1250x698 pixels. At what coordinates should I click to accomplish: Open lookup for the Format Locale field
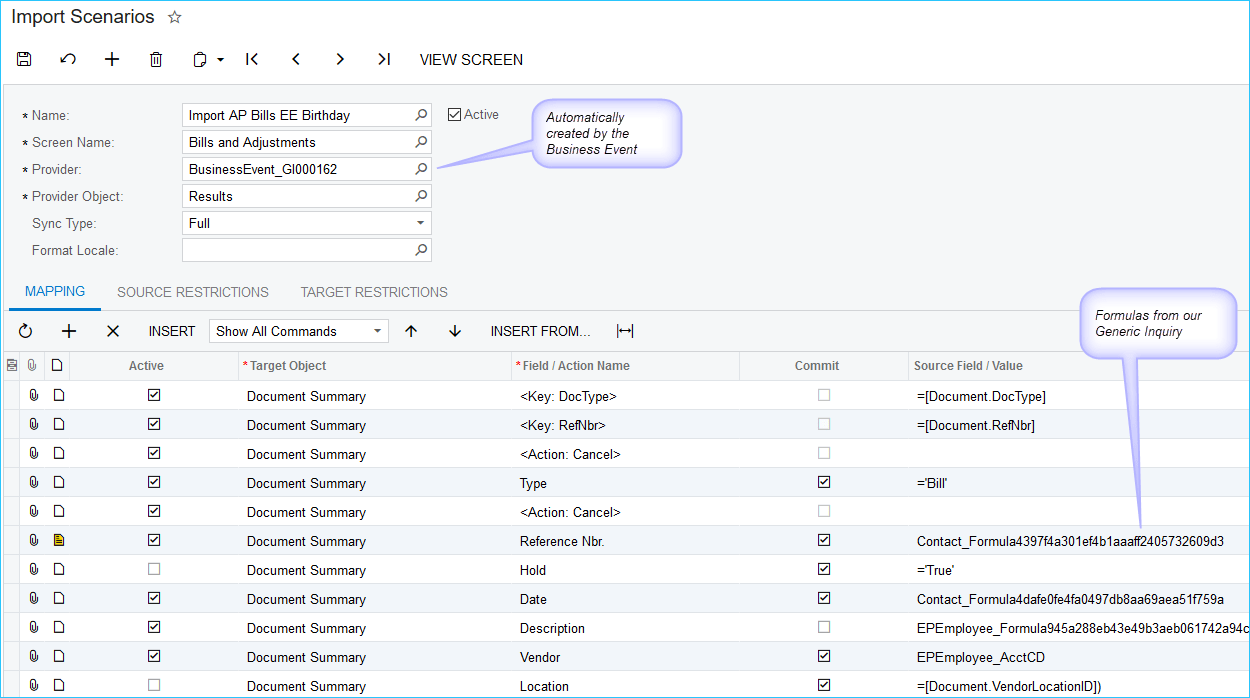point(421,250)
